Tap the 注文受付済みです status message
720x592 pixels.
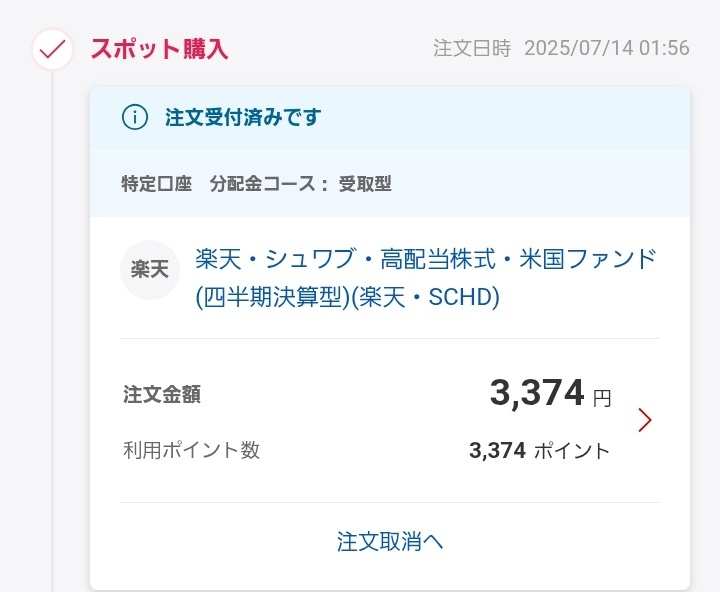(x=243, y=117)
